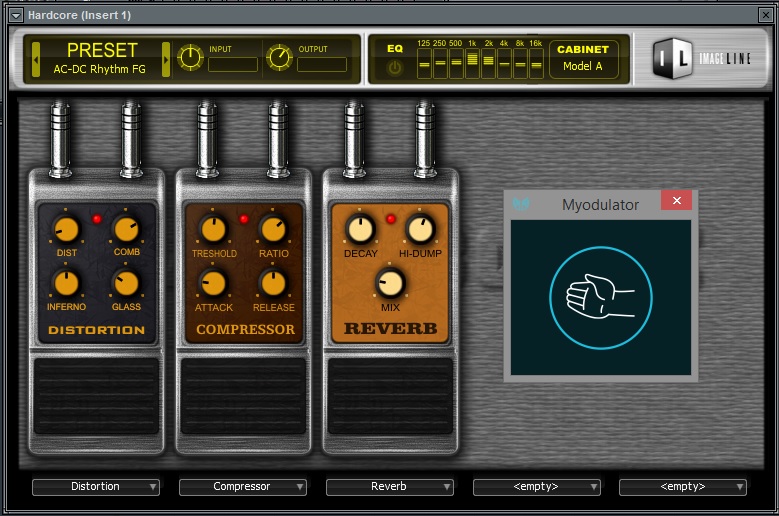Close the Hardcore plugin window
The width and height of the screenshot is (779, 516).
coord(766,15)
